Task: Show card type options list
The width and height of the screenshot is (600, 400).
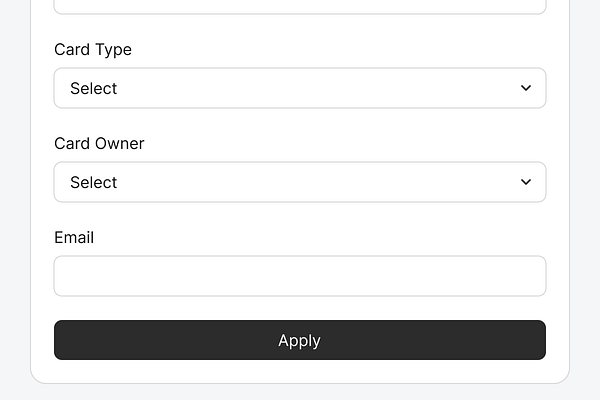Action: pyautogui.click(x=299, y=88)
